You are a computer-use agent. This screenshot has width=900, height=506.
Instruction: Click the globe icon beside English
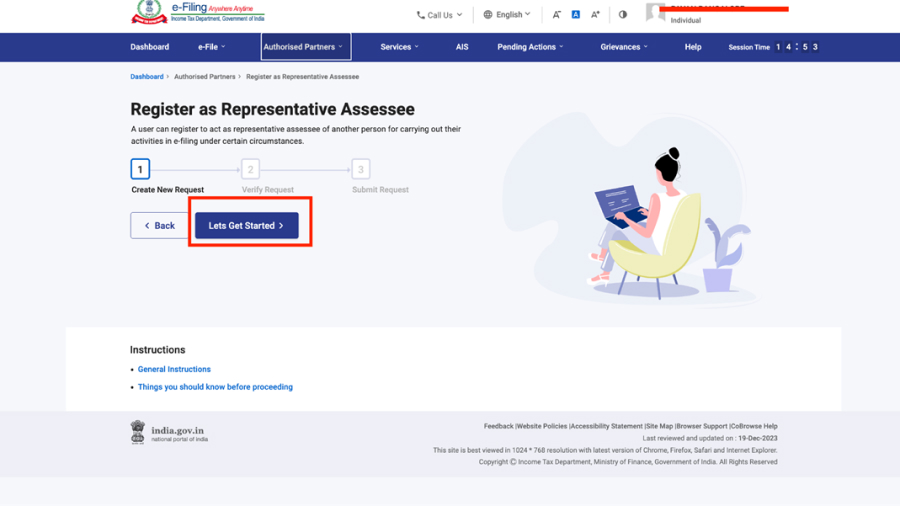point(488,14)
